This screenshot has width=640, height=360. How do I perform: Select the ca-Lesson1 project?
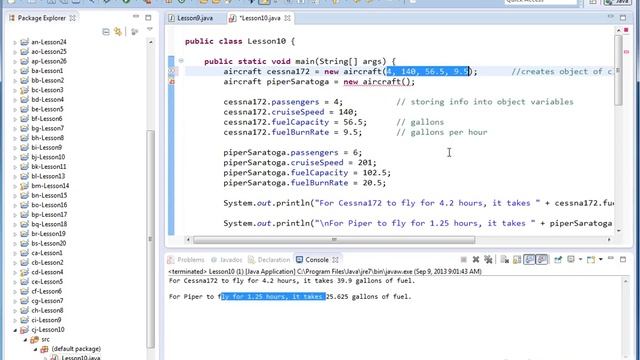click(x=47, y=253)
